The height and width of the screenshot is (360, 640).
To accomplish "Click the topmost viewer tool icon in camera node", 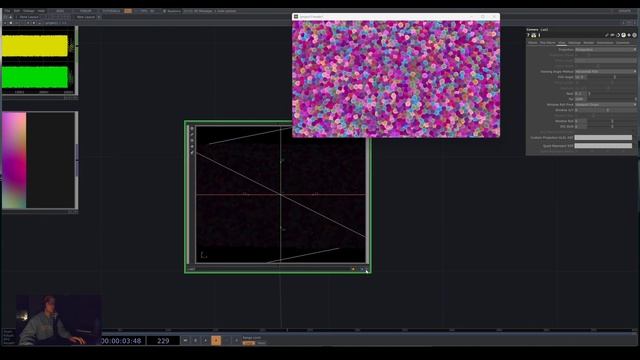I will (192, 129).
